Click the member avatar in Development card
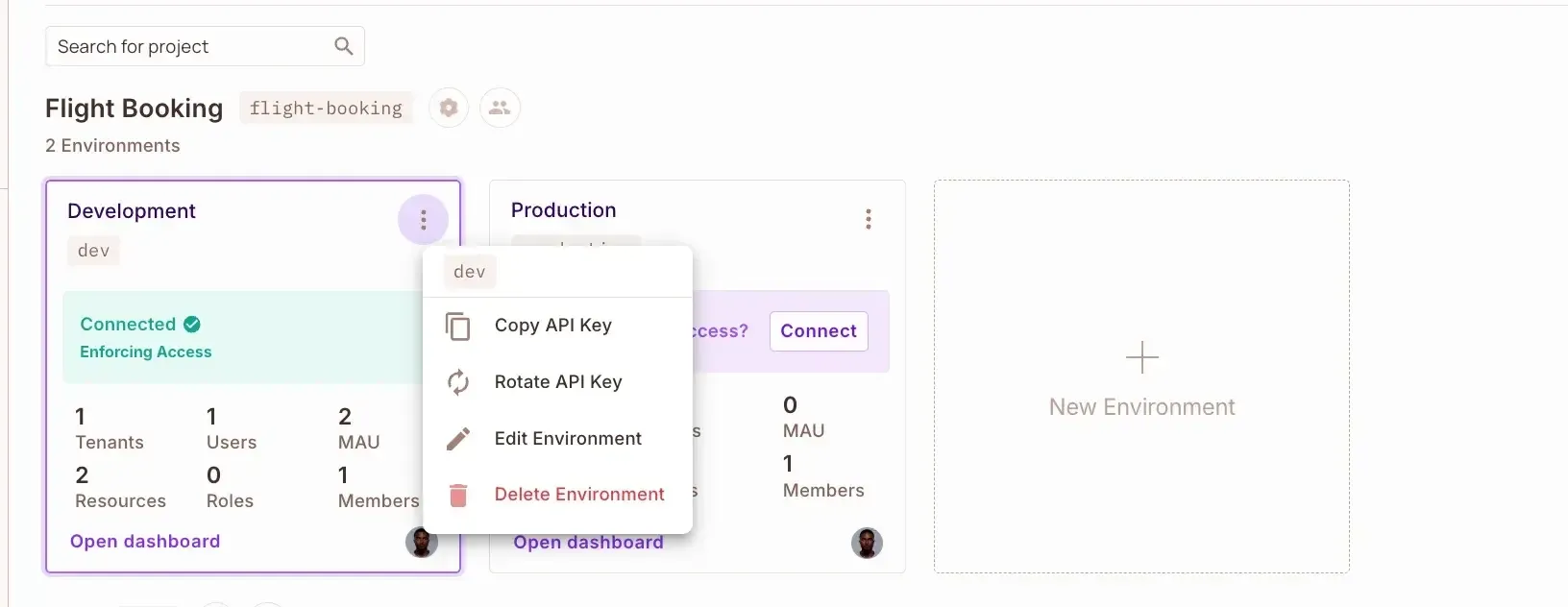 (x=422, y=543)
